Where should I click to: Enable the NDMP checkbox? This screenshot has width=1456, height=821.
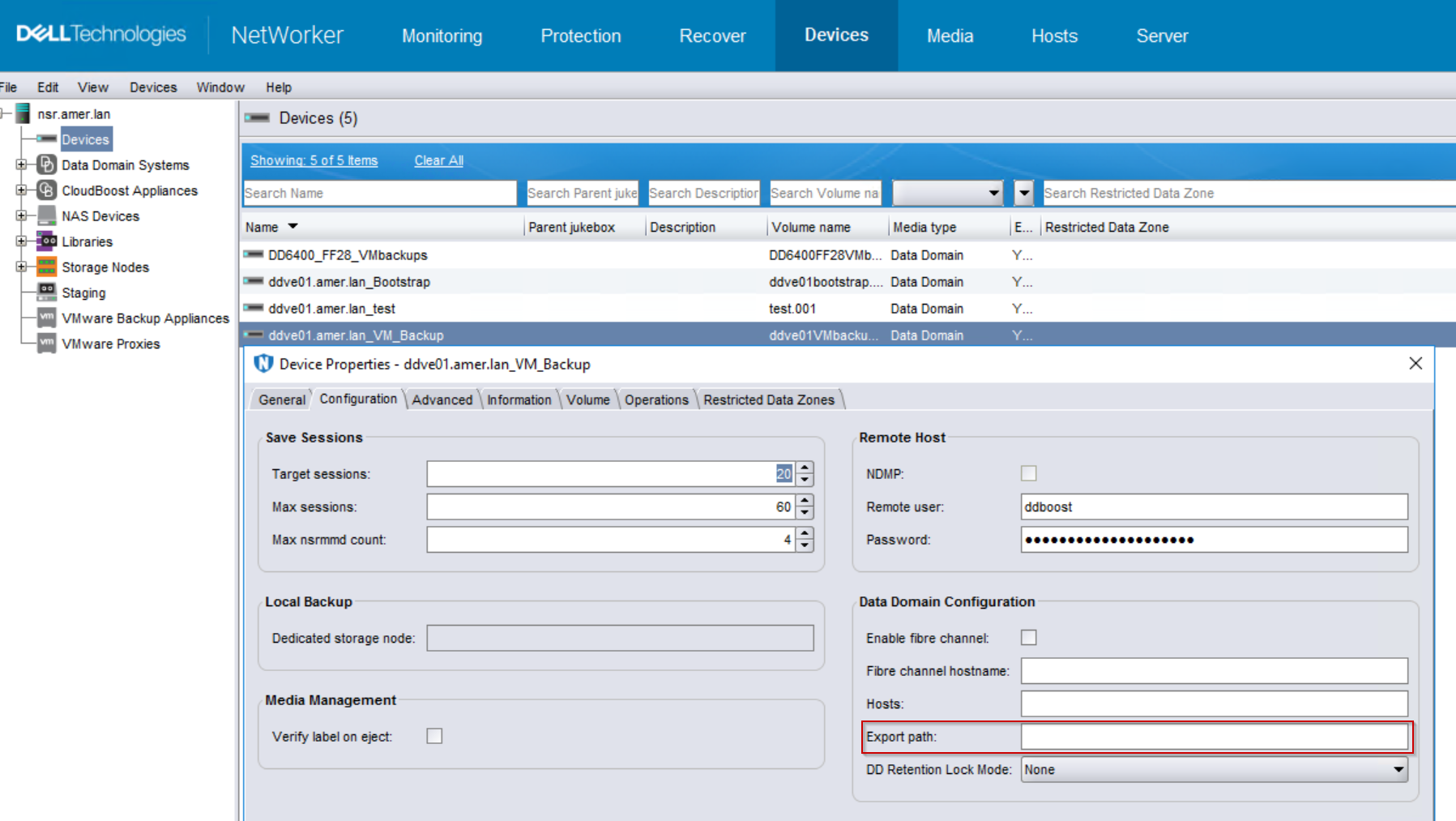[1028, 473]
